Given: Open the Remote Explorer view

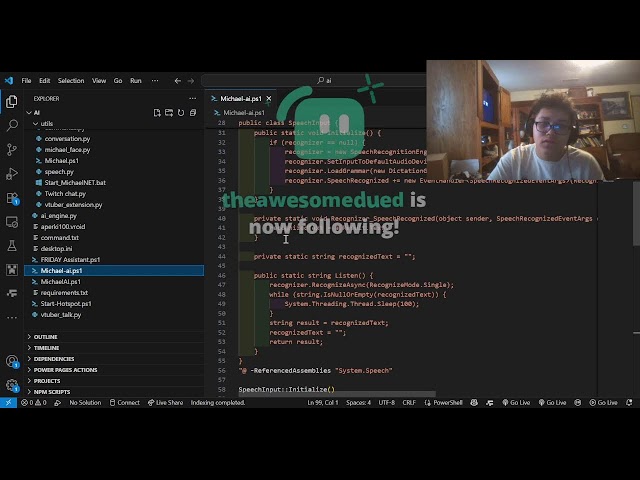Looking at the screenshot, I should [12, 222].
